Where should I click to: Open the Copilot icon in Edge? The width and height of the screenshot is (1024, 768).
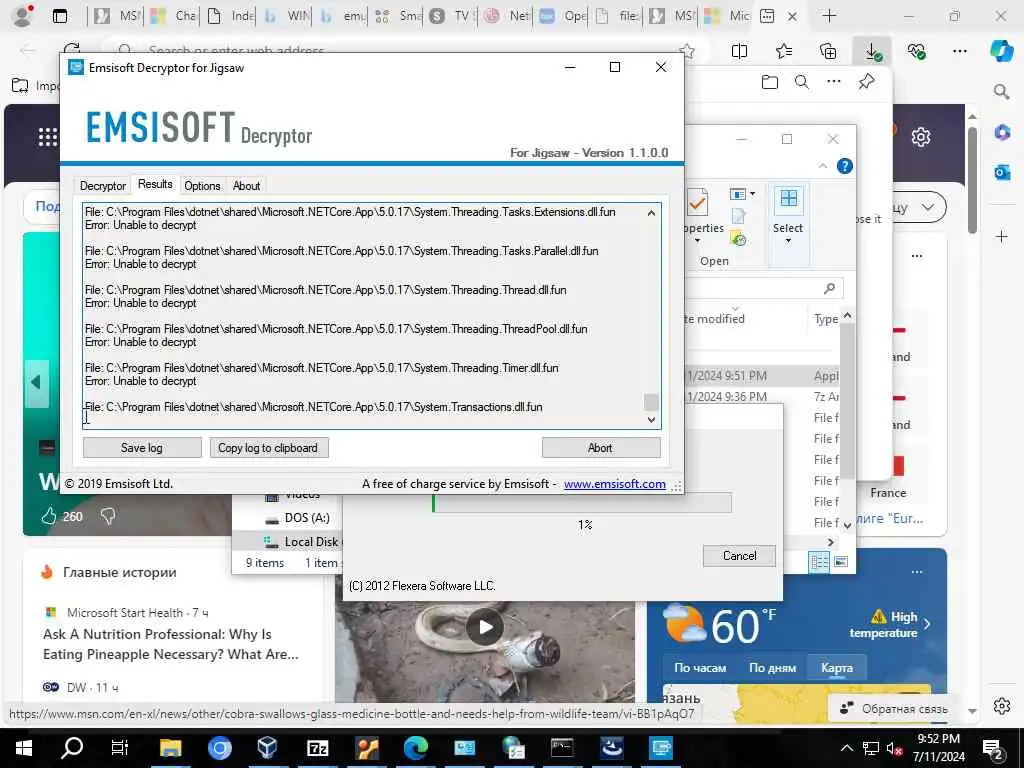coord(1001,51)
